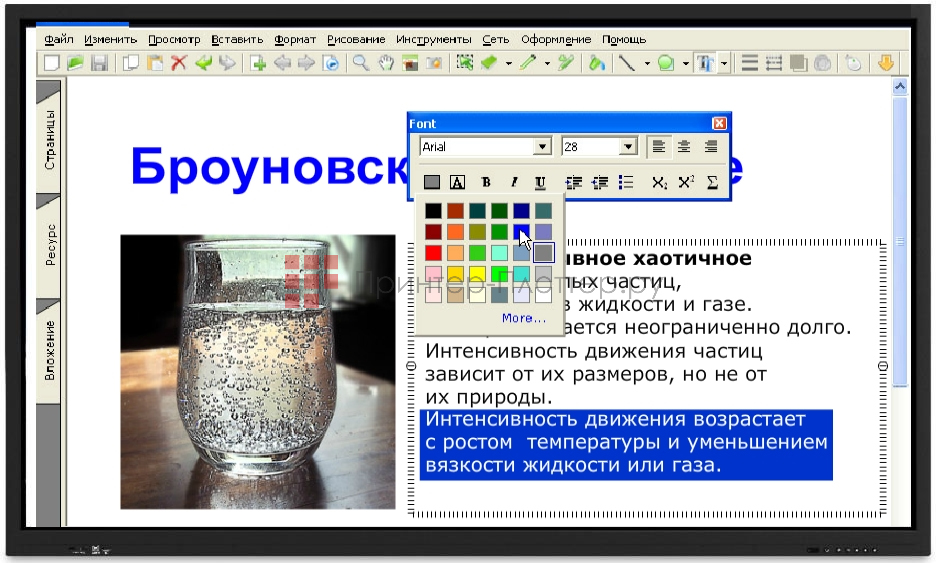Go to the next page with the right arrow
Image resolution: width=936 pixels, height=563 pixels.
tap(306, 63)
